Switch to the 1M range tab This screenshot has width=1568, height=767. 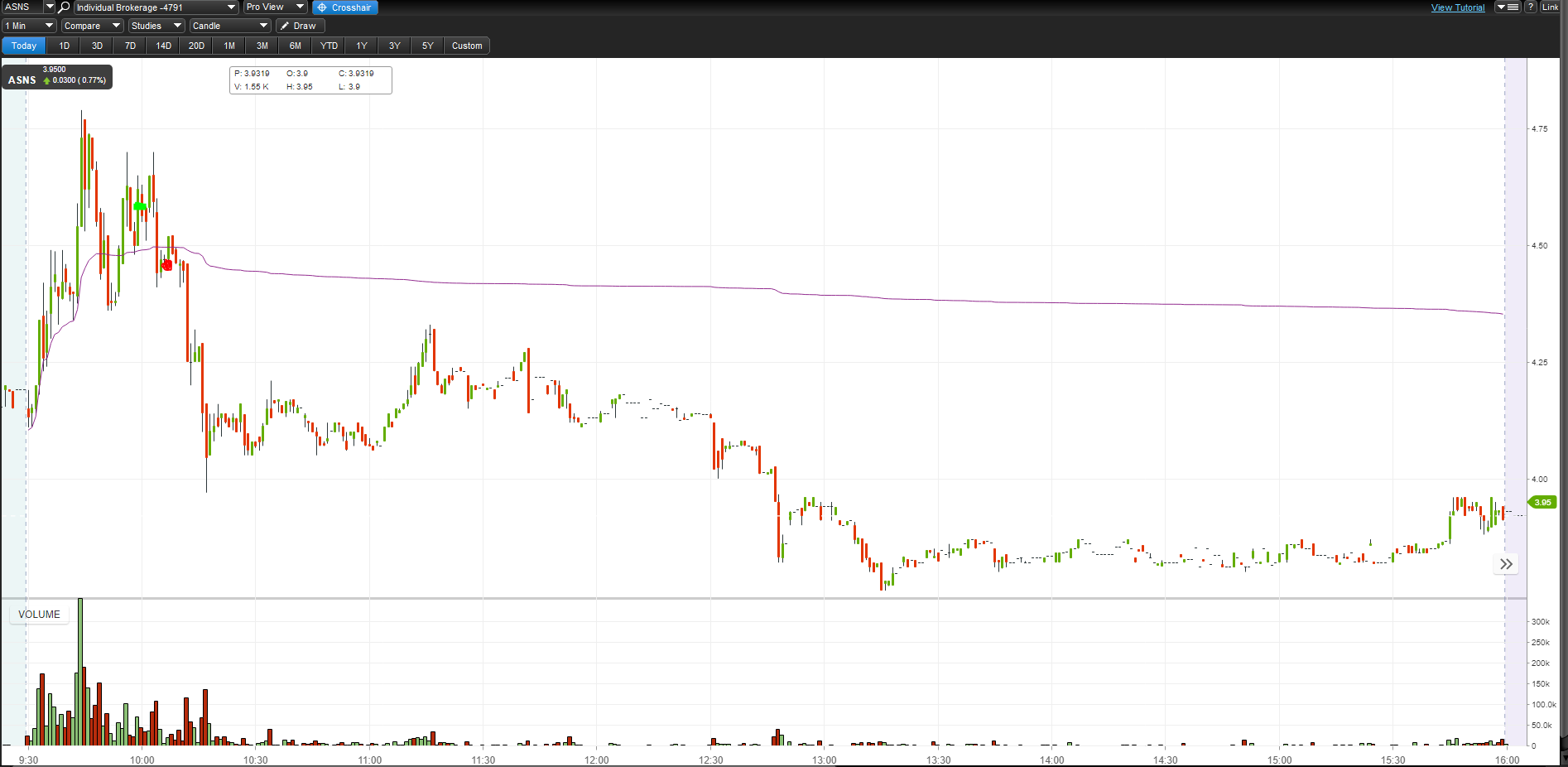pos(229,46)
